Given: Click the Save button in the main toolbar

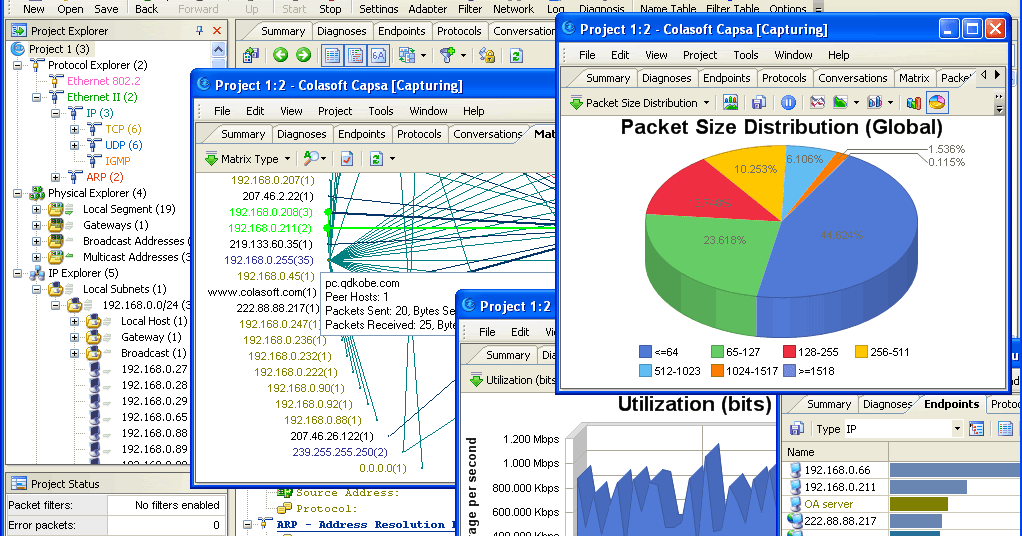Looking at the screenshot, I should click(106, 8).
